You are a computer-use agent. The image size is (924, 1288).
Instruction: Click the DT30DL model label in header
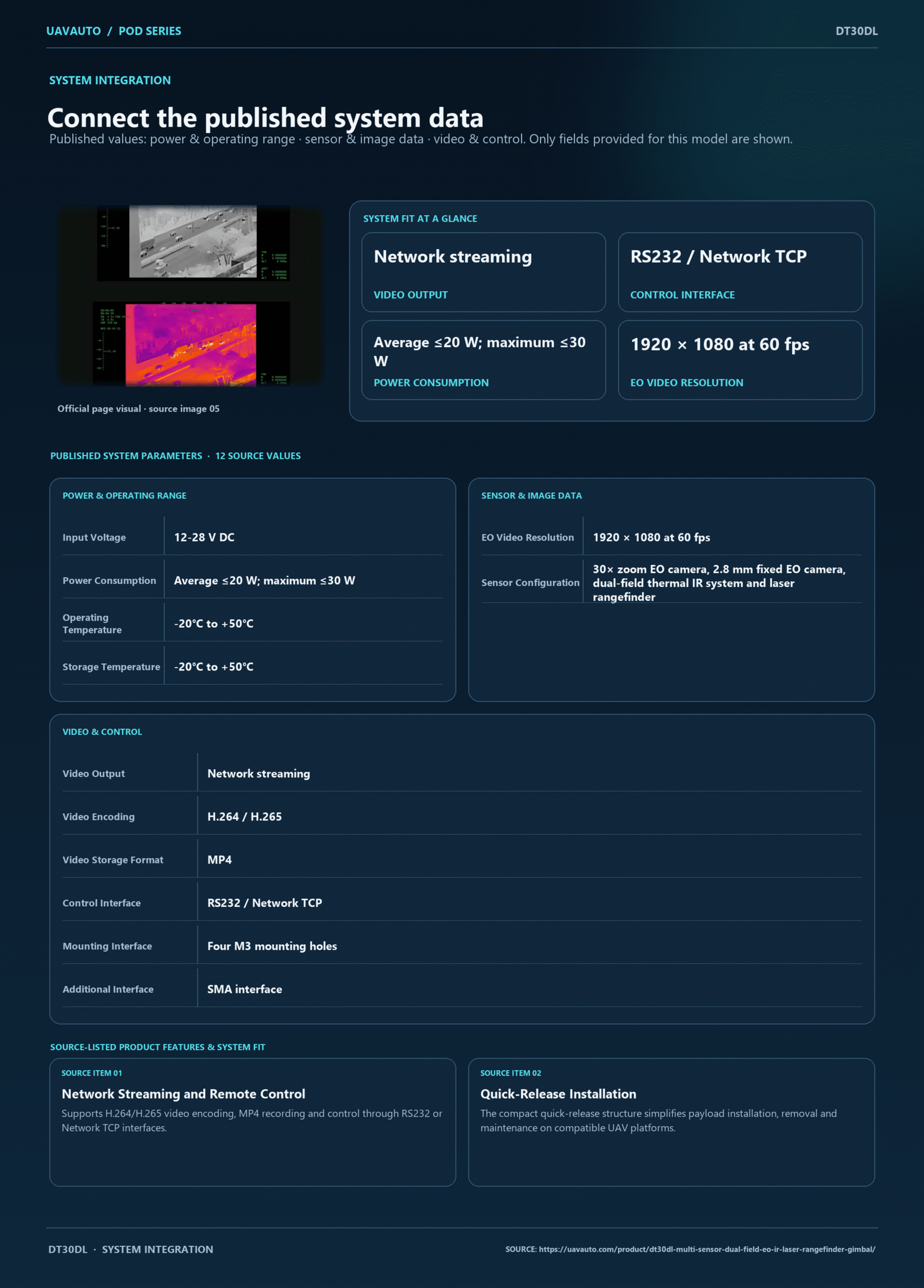point(856,31)
